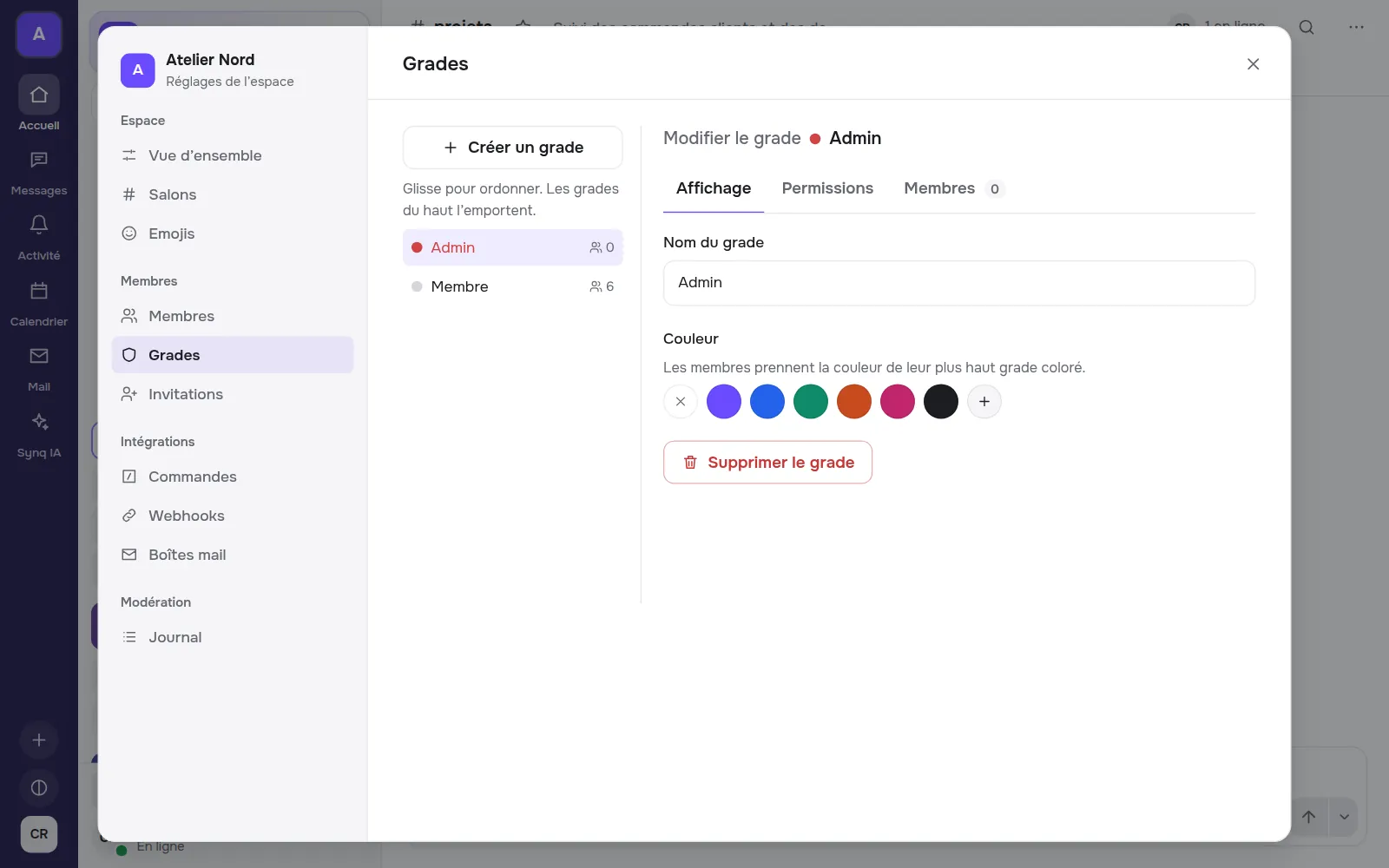
Task: Open Emojis settings section
Action: (x=233, y=233)
